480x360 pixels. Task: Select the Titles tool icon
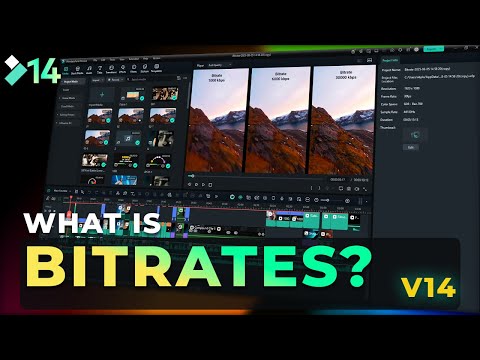99,70
